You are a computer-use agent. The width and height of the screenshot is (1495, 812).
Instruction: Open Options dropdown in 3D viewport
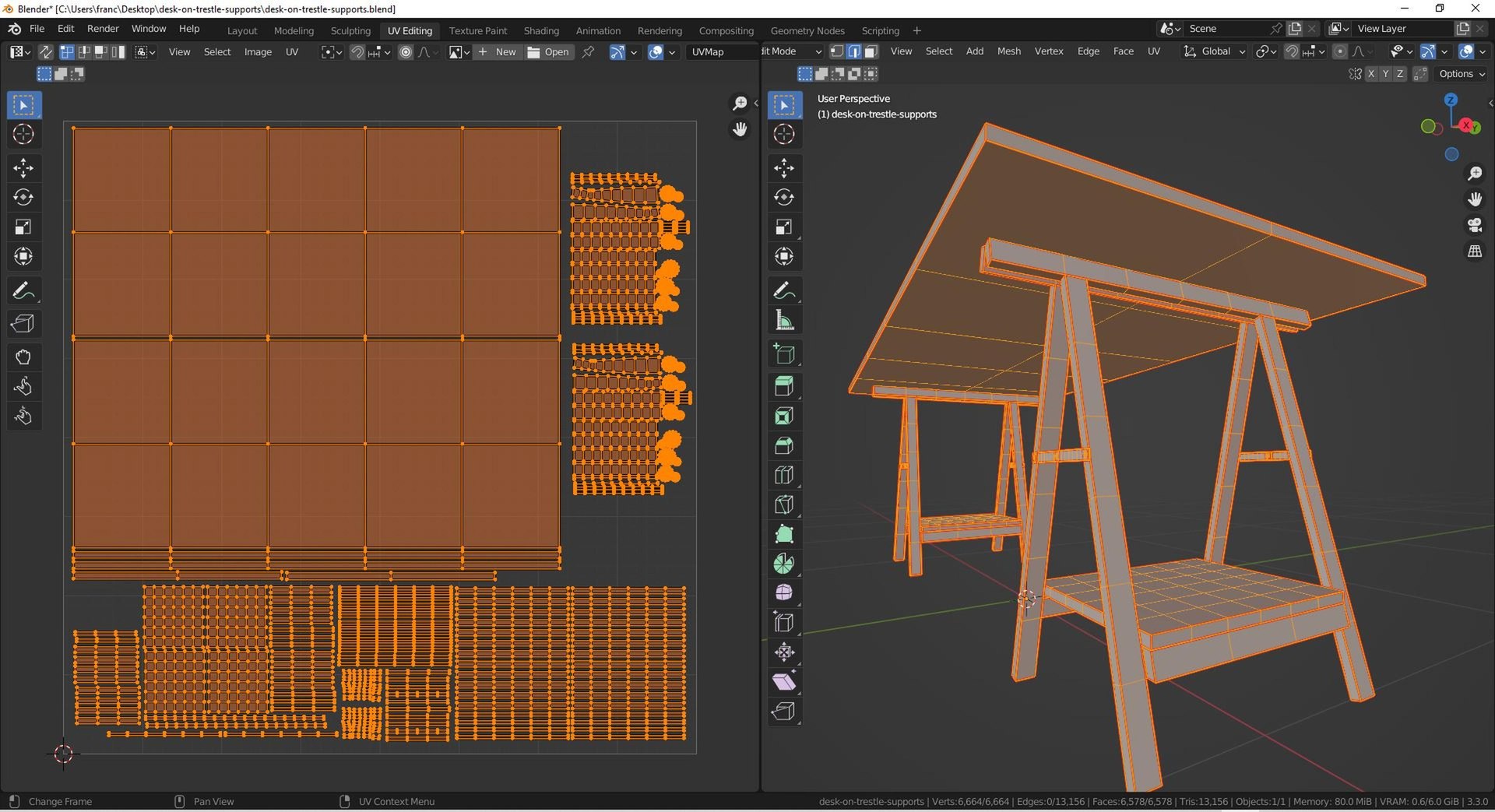(1462, 74)
